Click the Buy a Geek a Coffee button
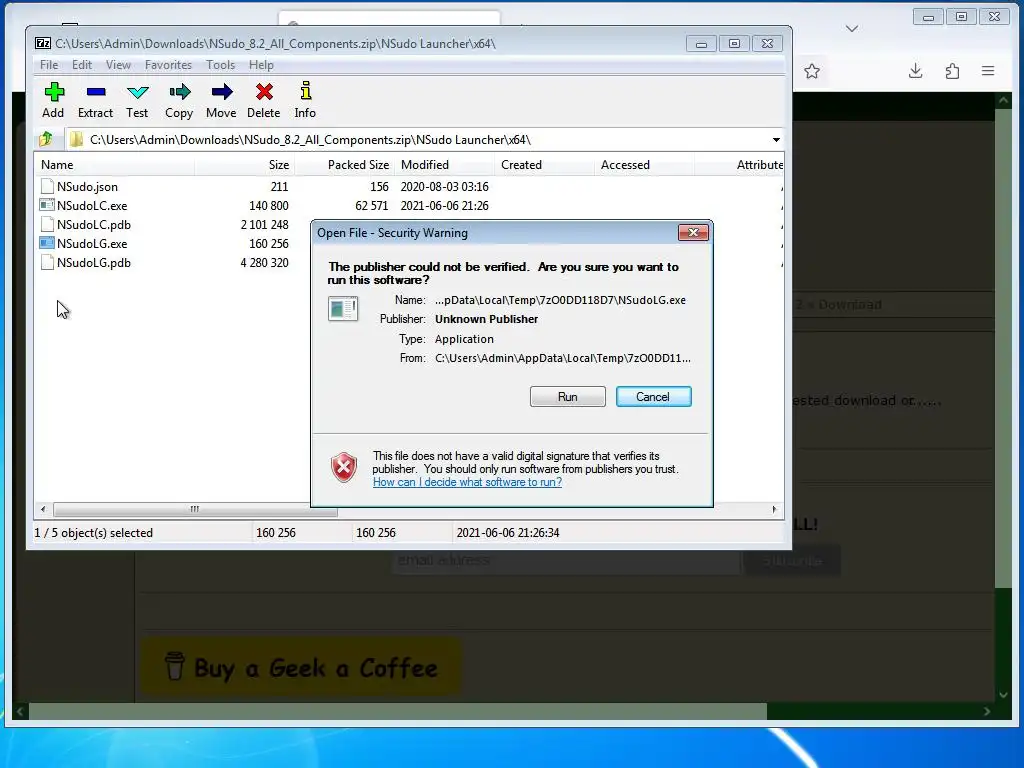Screen dimensions: 1024x768 coord(300,667)
